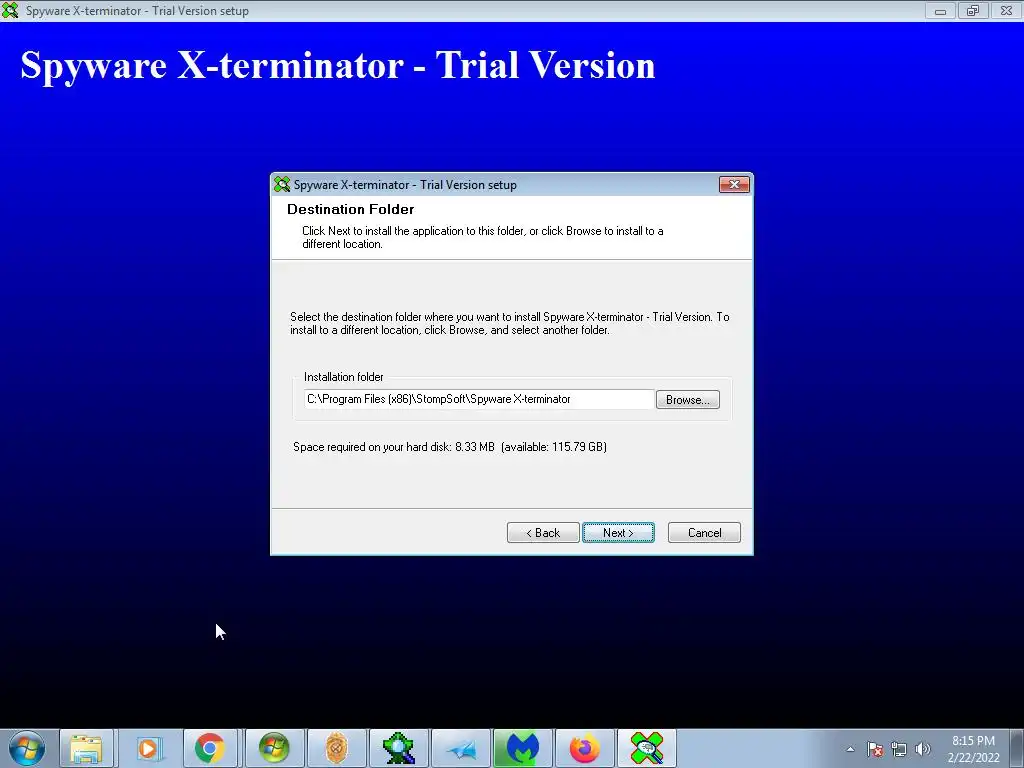Click the installation folder path field
The image size is (1024, 768).
coord(479,399)
